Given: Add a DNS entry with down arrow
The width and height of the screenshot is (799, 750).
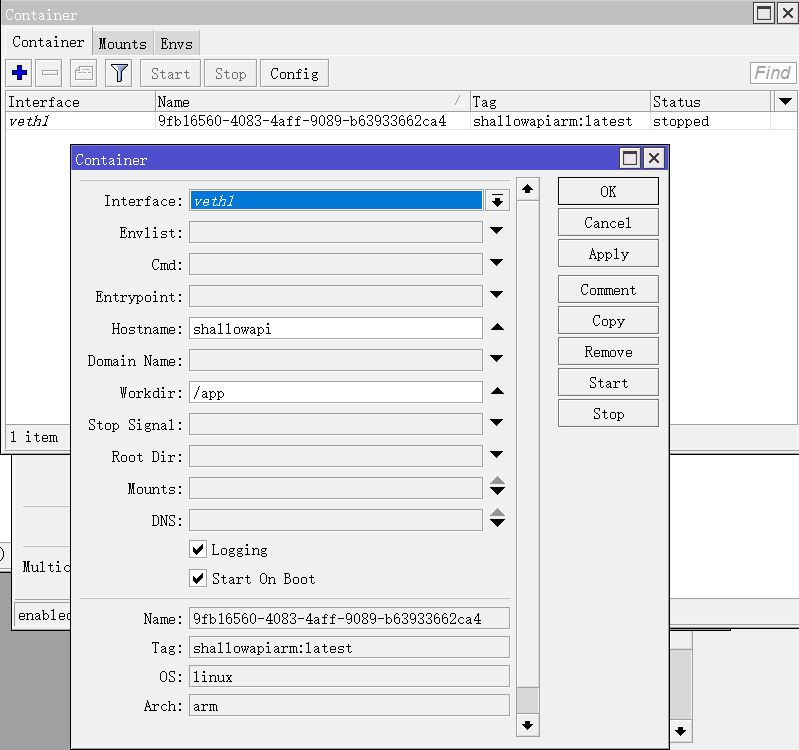Looking at the screenshot, I should coord(497,523).
